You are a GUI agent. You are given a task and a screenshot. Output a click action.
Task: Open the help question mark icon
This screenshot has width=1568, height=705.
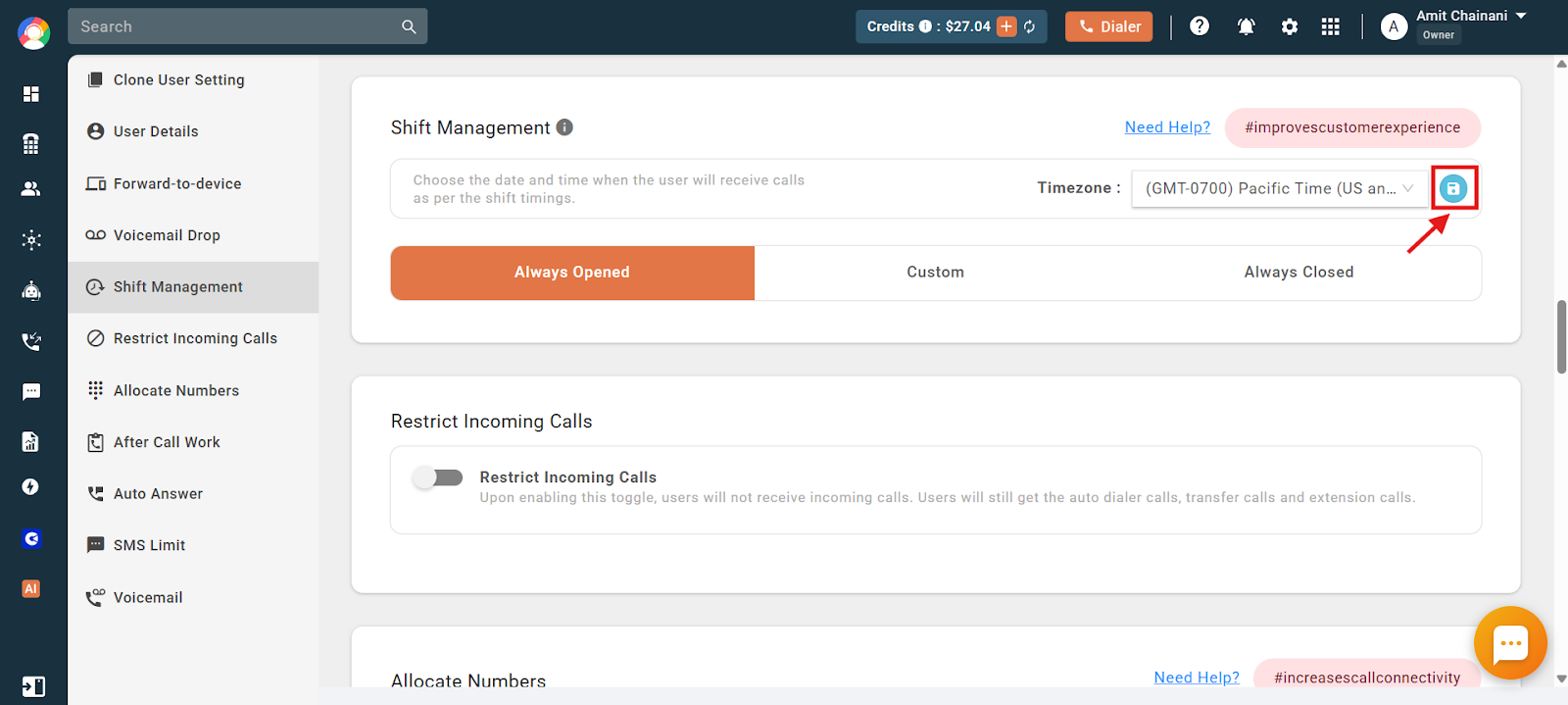(1200, 26)
